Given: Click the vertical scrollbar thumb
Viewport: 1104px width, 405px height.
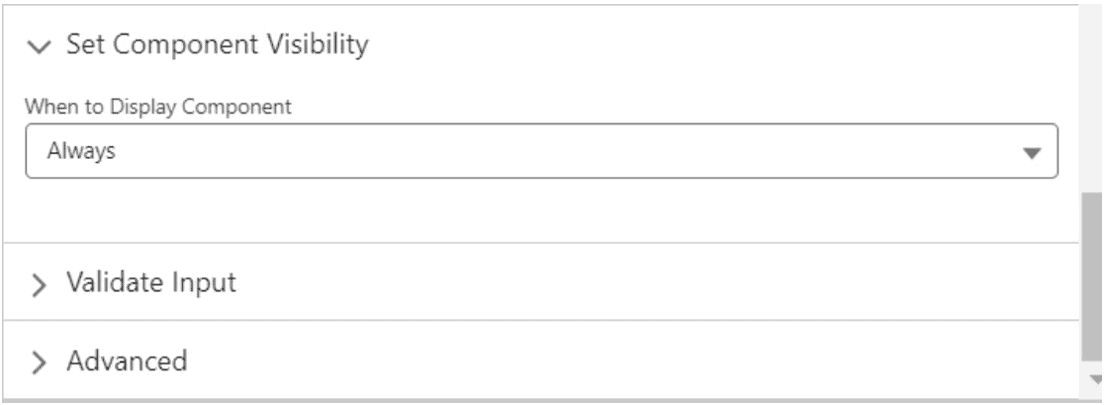Looking at the screenshot, I should [x=1092, y=278].
